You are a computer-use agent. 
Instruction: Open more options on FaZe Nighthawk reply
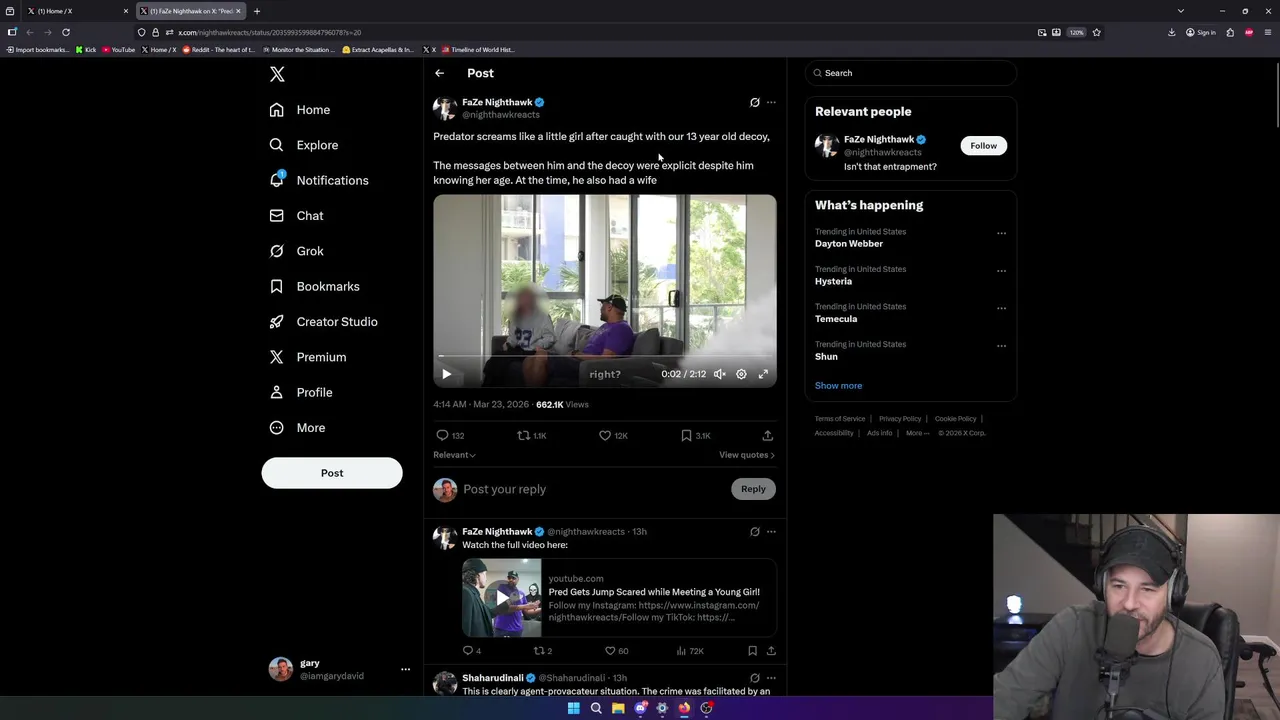(771, 532)
